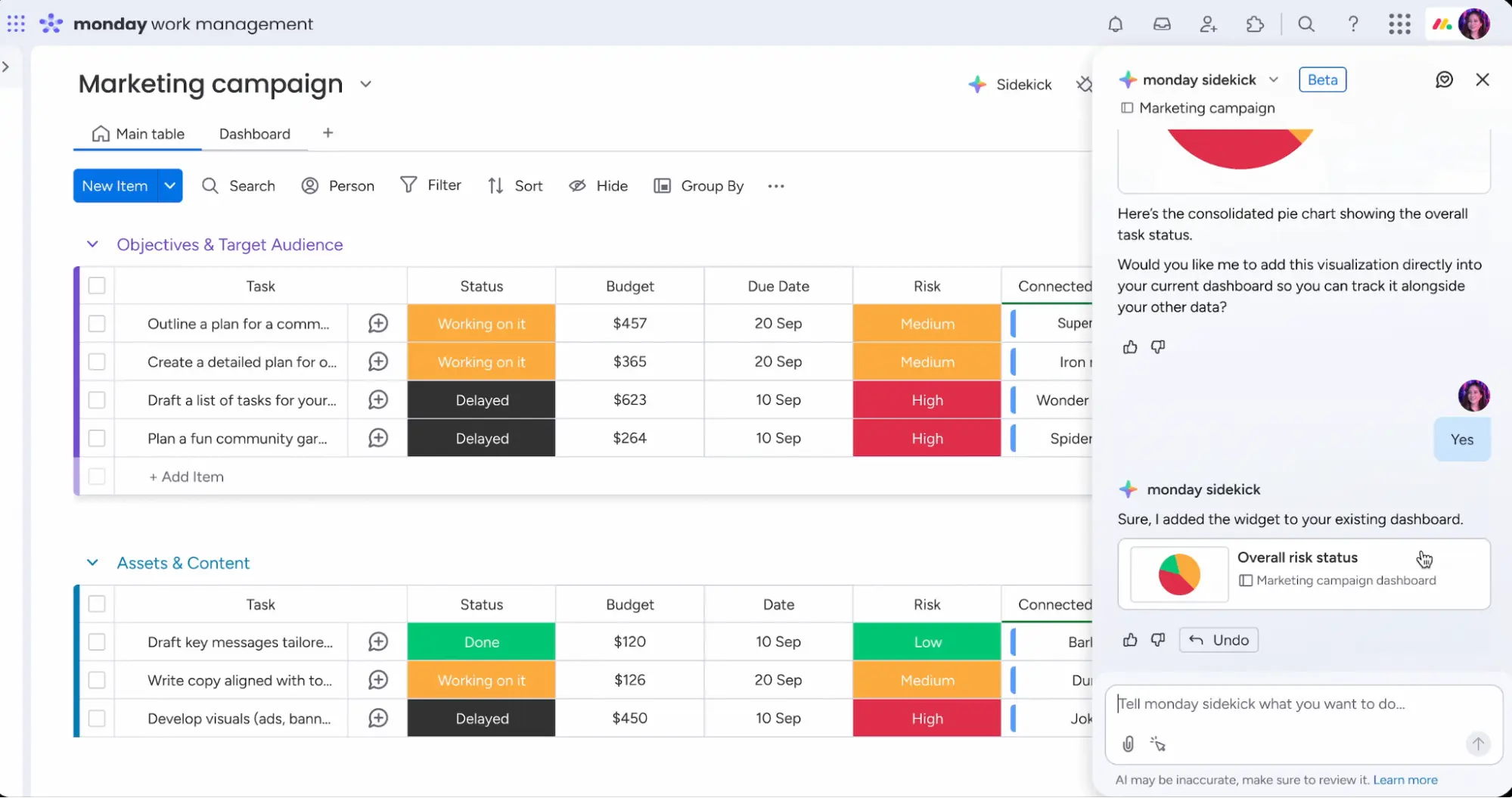The height and width of the screenshot is (798, 1512).
Task: Open conversation for Outline a plan task
Action: 378,324
